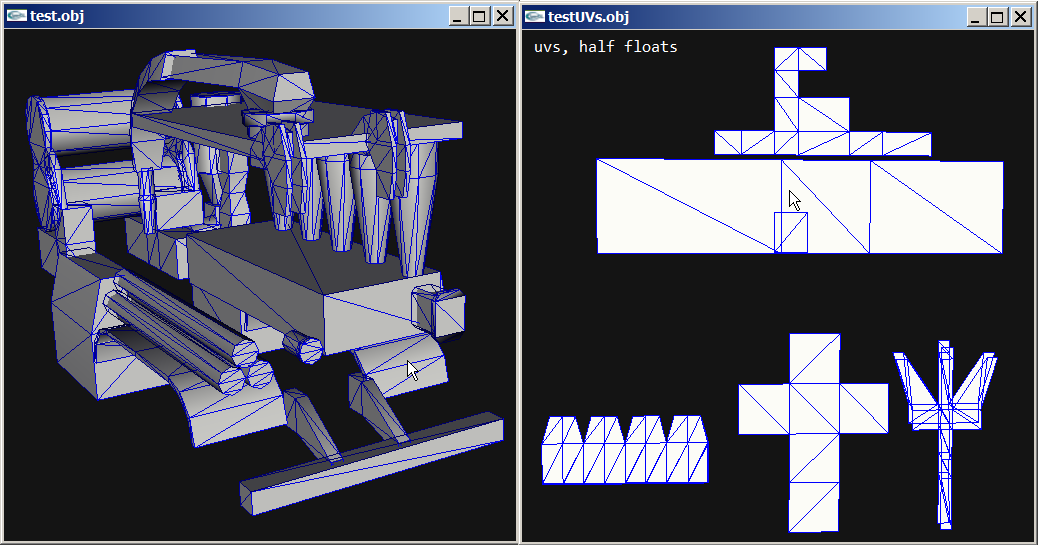Select the small square overlapping UV island
Screen dimensions: 1038x545
[x=791, y=232]
